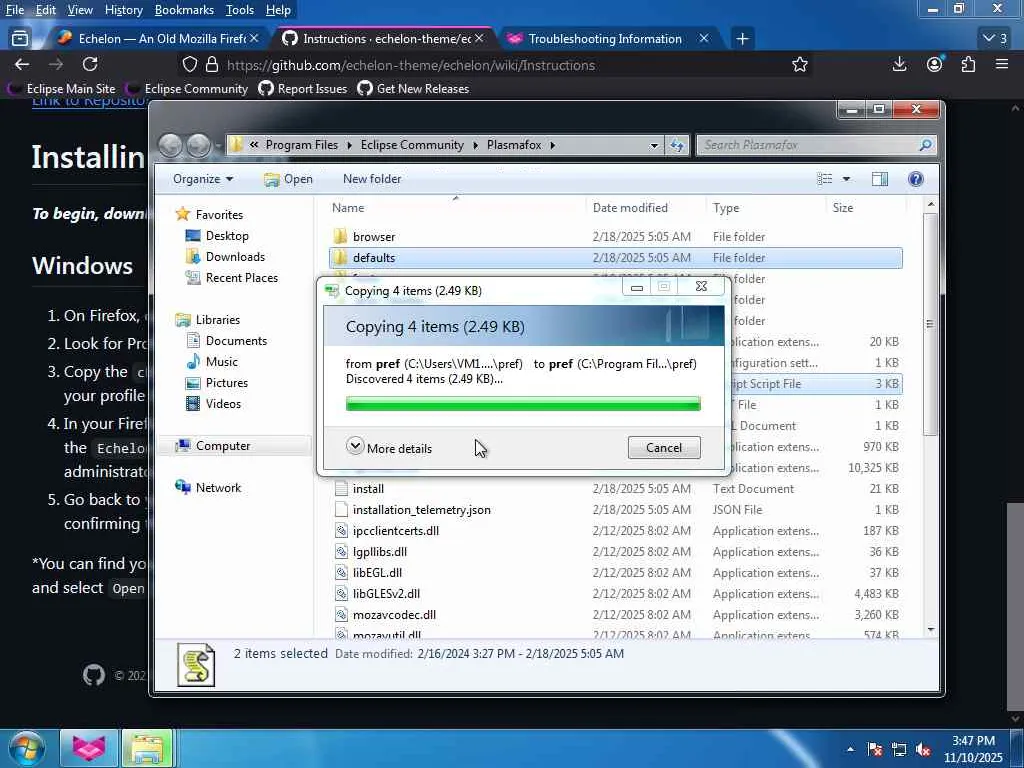
Task: Click the Open toolbar button
Action: 288,179
